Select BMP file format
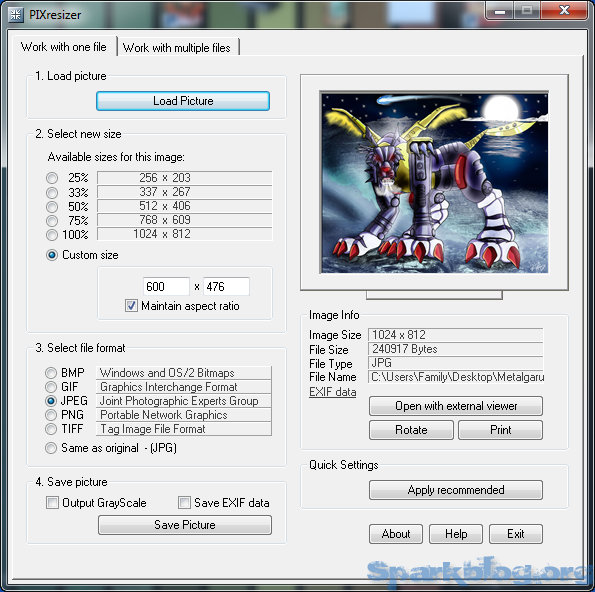Viewport: 595px width, 592px height. [x=51, y=373]
